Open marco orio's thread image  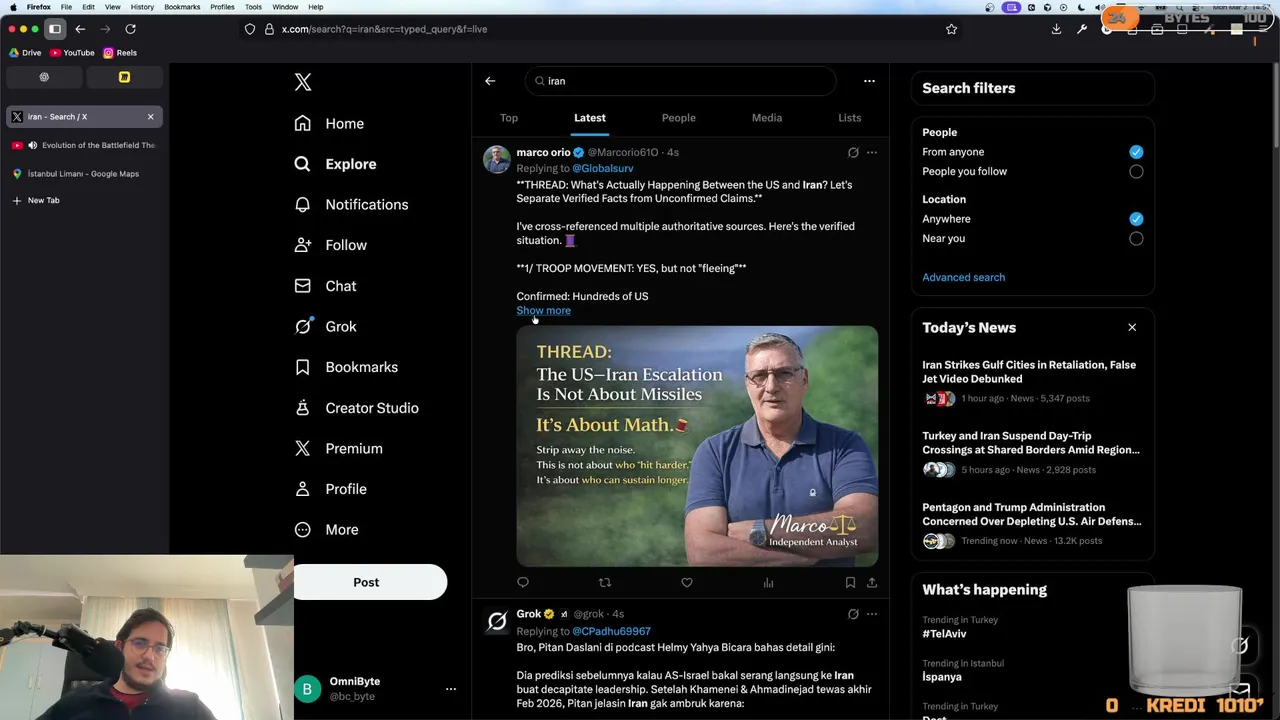[697, 446]
